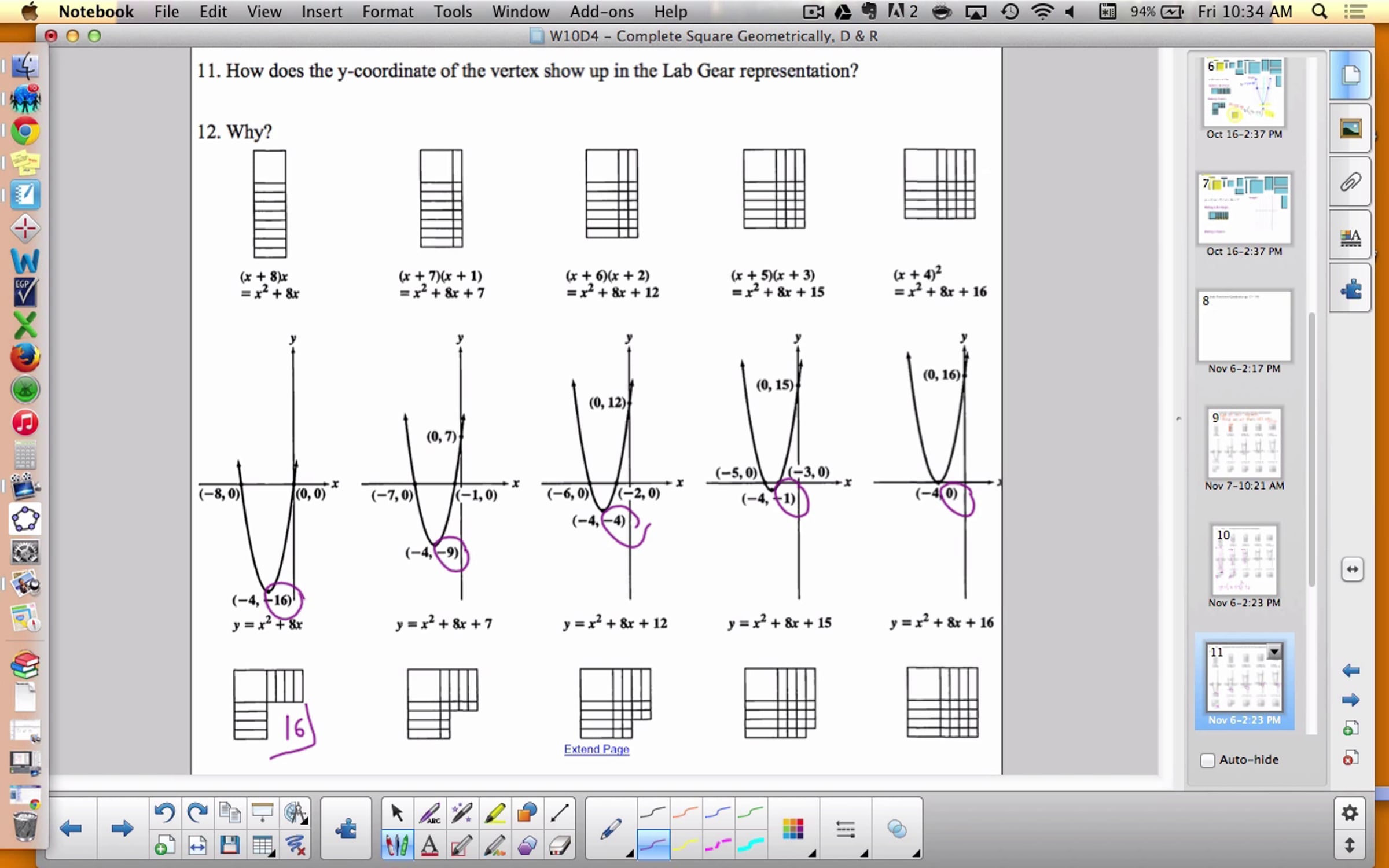Open the Add-ons menu

(601, 12)
